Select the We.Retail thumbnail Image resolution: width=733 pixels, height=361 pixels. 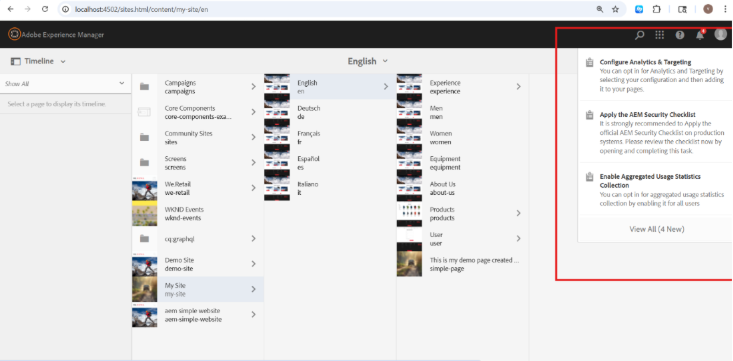coord(144,188)
